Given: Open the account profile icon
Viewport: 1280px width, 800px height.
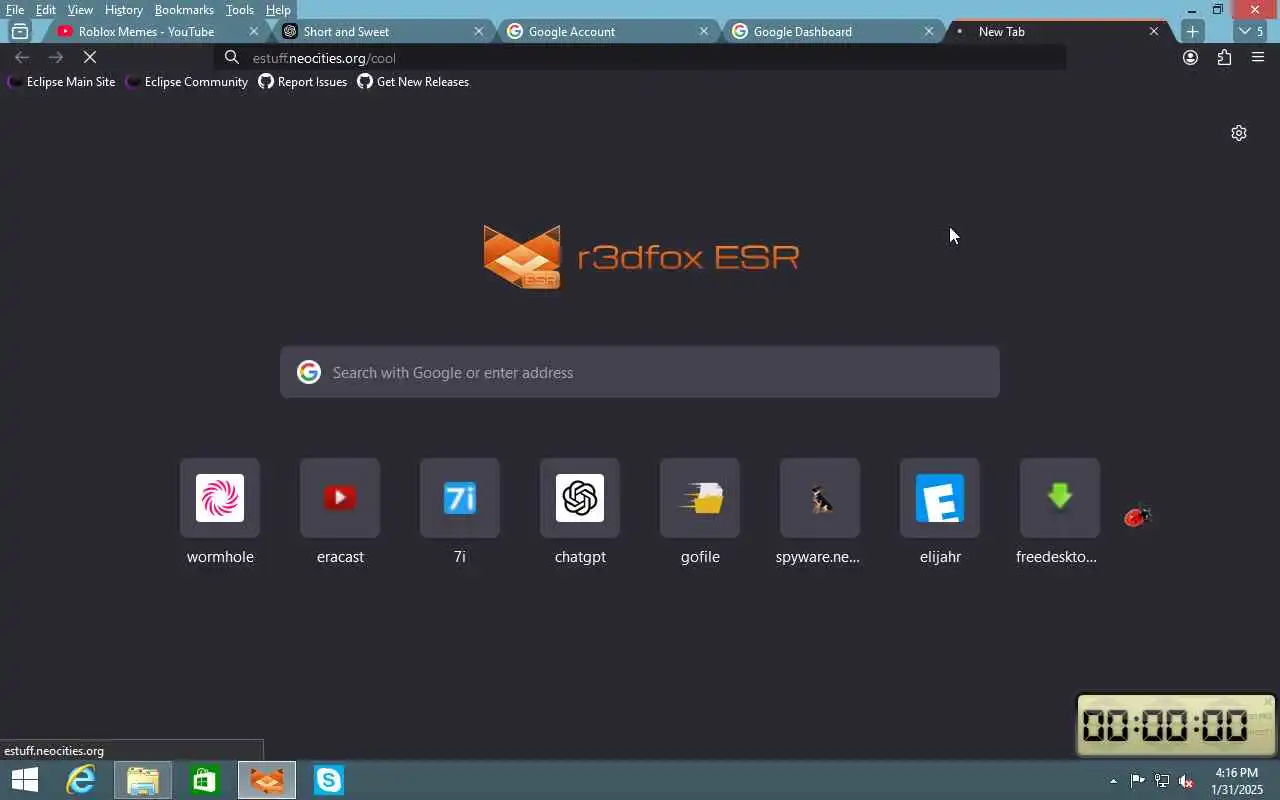Looking at the screenshot, I should pyautogui.click(x=1190, y=58).
